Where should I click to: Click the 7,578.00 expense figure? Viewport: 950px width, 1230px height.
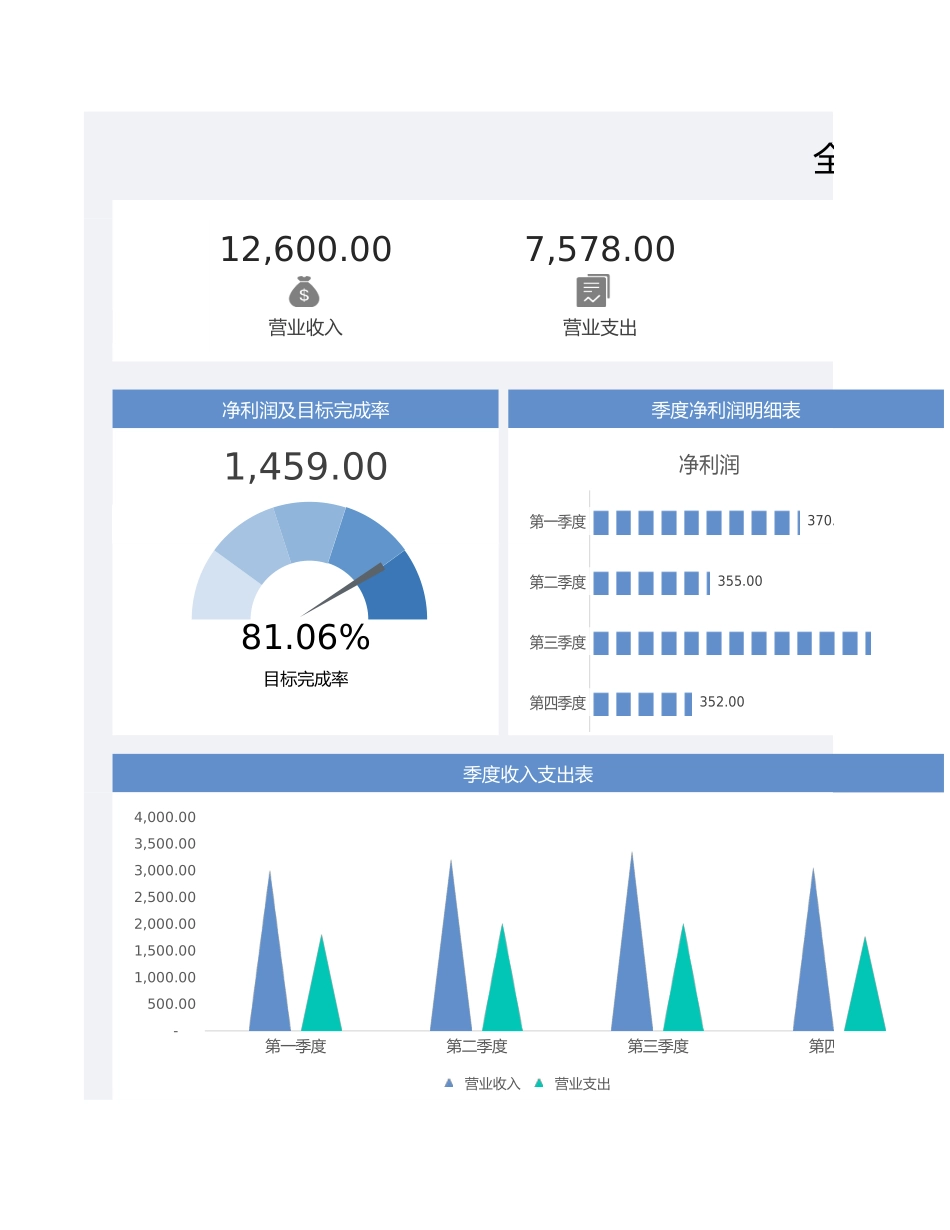pyautogui.click(x=600, y=250)
